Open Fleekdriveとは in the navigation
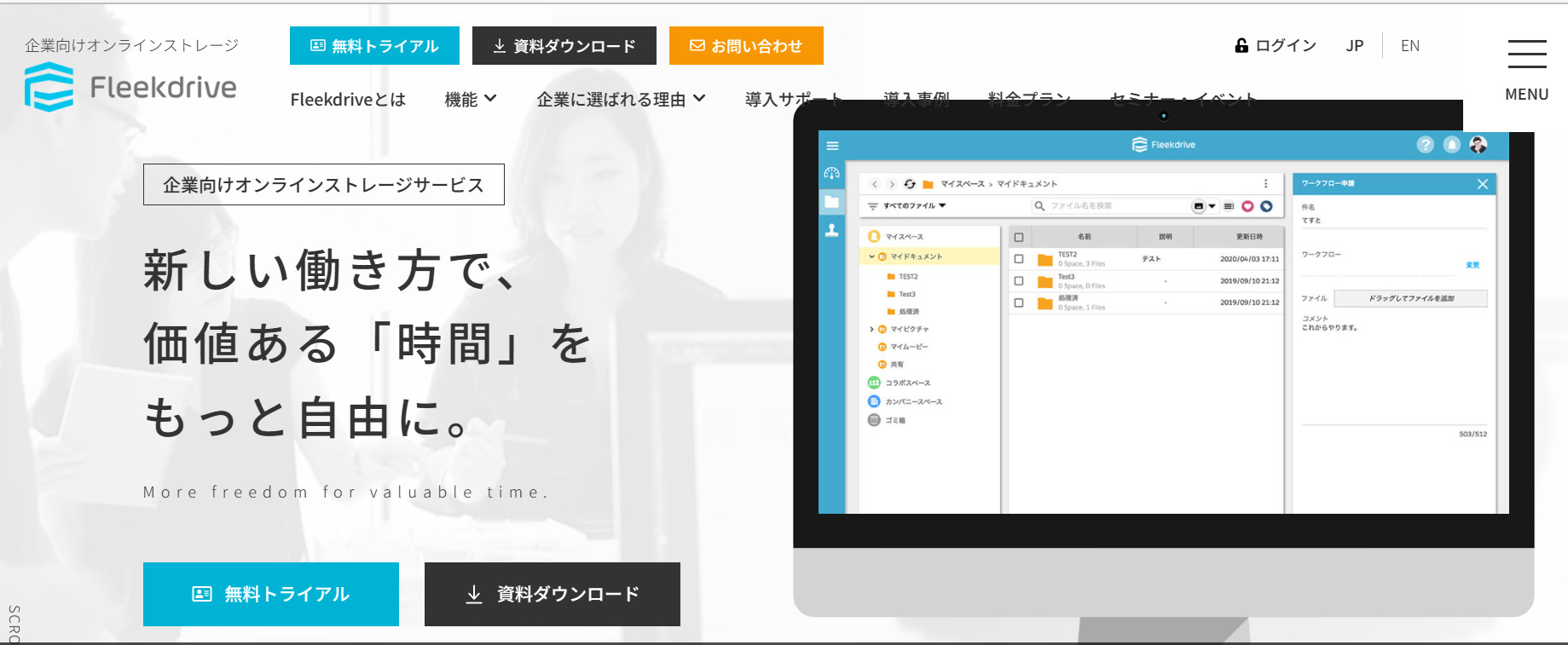 tap(348, 100)
